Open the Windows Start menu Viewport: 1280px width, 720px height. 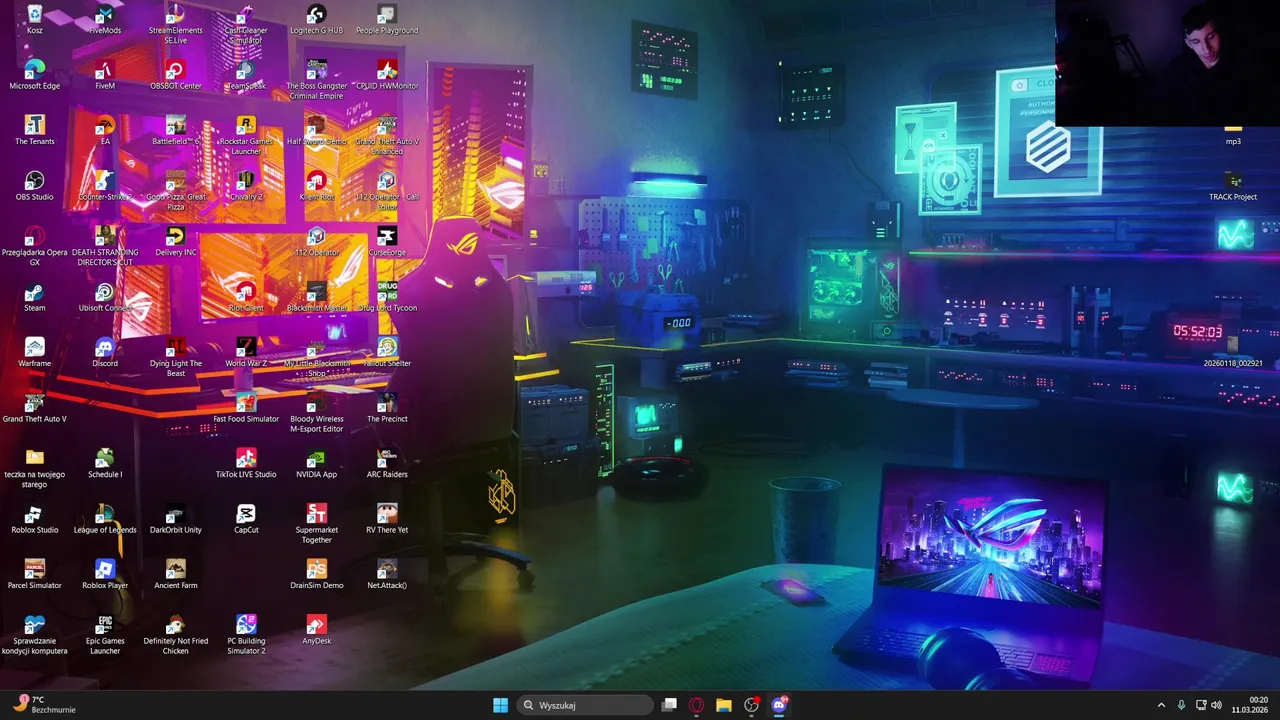[x=500, y=705]
